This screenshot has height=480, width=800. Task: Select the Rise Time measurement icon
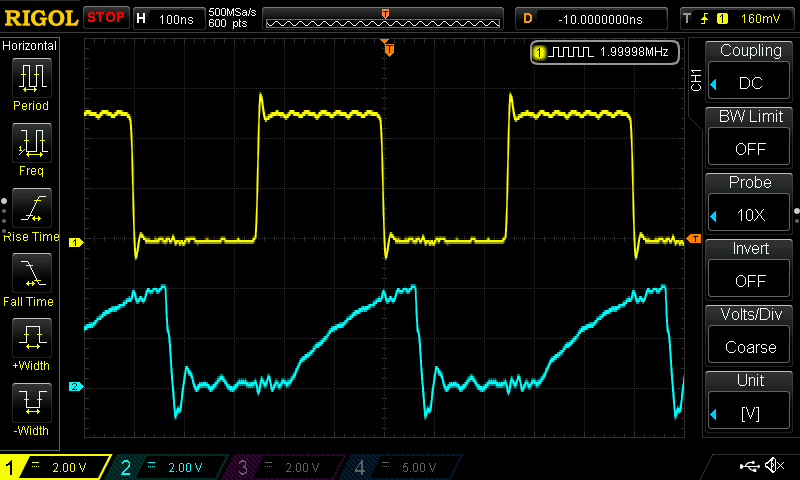32,208
